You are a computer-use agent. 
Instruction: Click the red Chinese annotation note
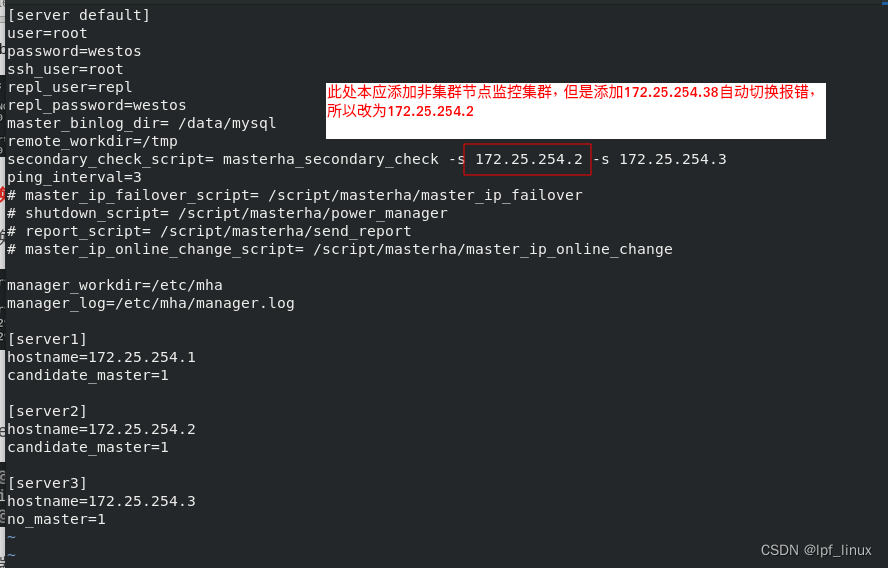(x=574, y=102)
